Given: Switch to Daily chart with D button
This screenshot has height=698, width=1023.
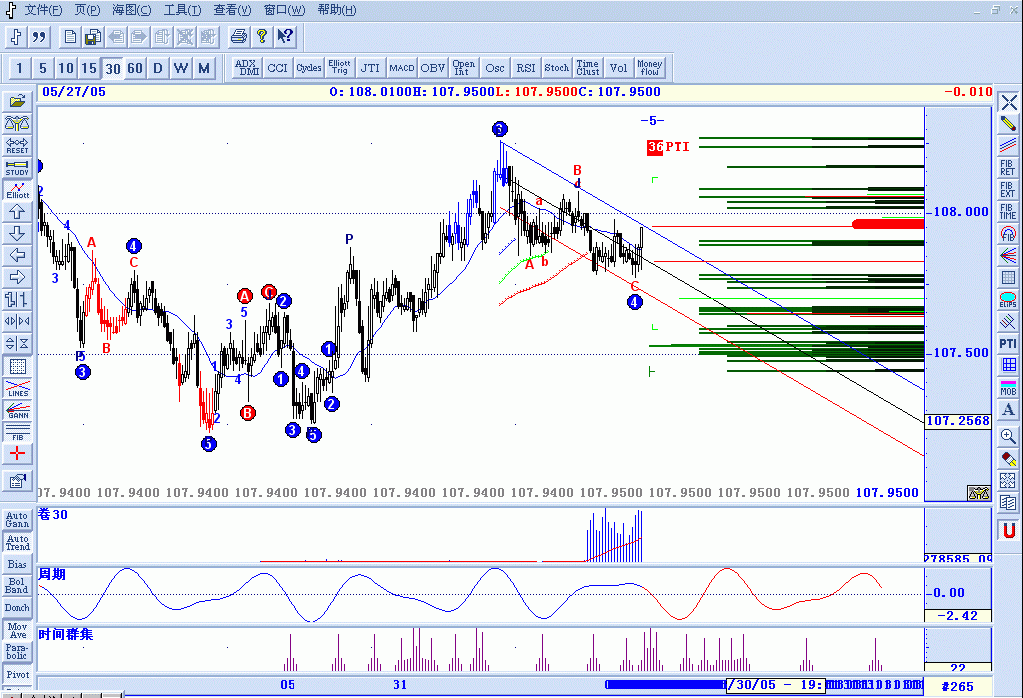Looking at the screenshot, I should [158, 68].
